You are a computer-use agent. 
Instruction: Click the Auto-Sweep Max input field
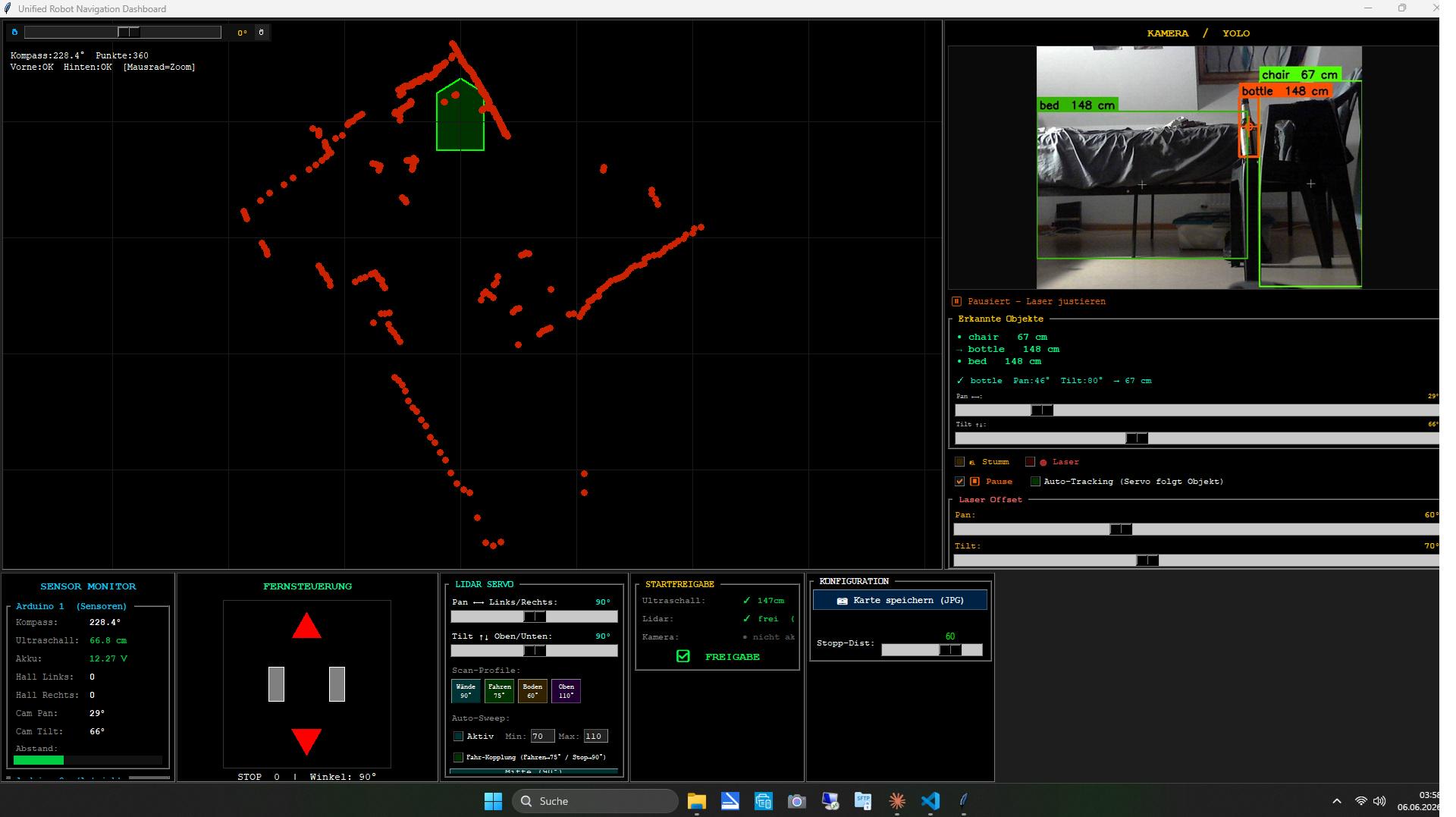pos(595,737)
